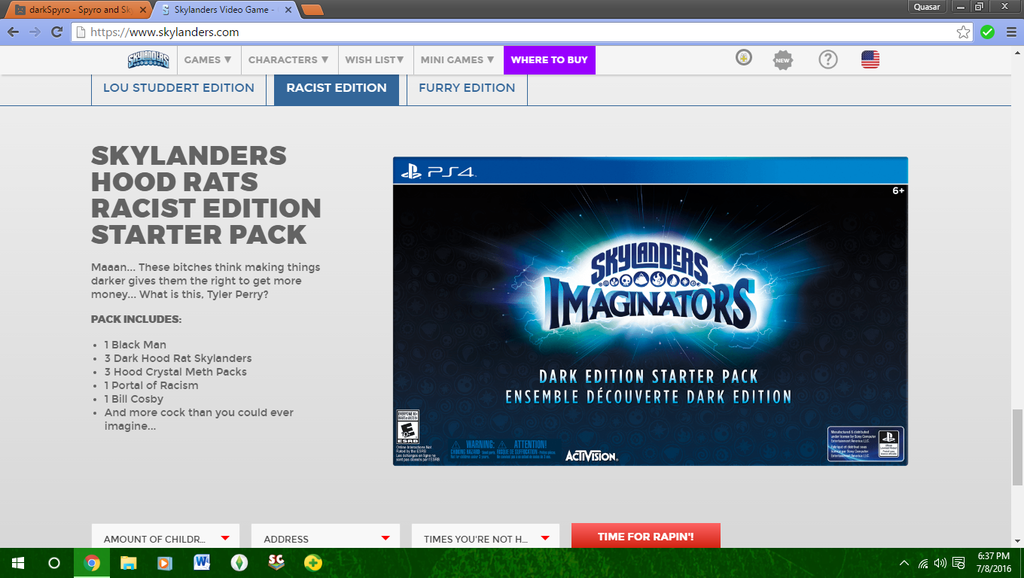Open Microsoft Word from the taskbar
This screenshot has height=578, width=1024.
tap(201, 563)
